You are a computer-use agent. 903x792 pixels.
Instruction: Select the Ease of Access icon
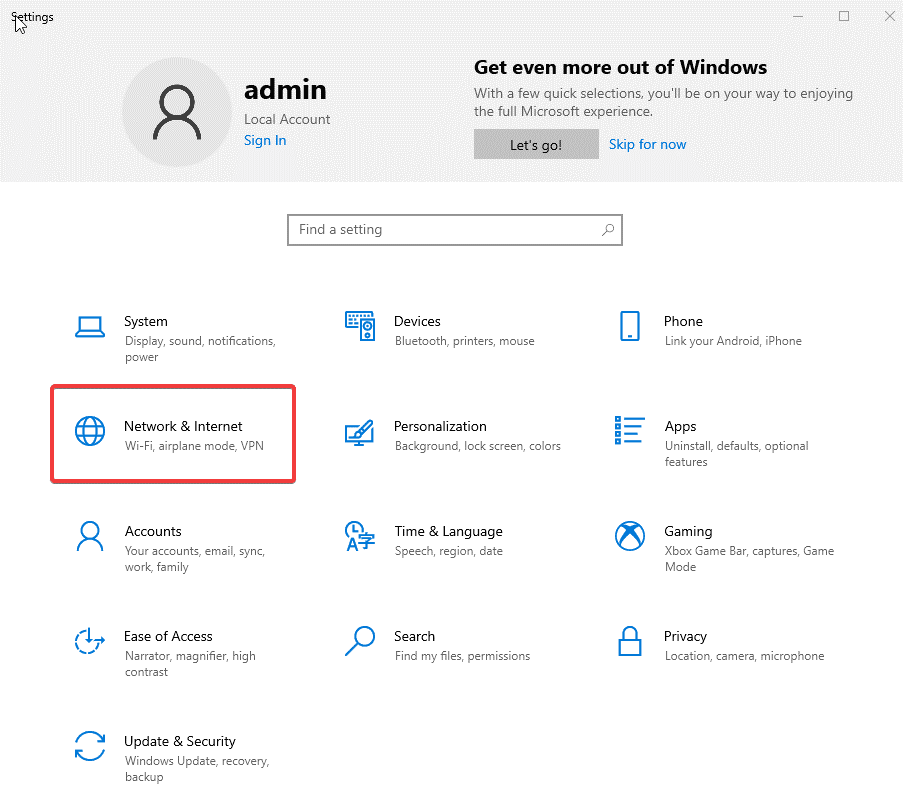tap(90, 641)
